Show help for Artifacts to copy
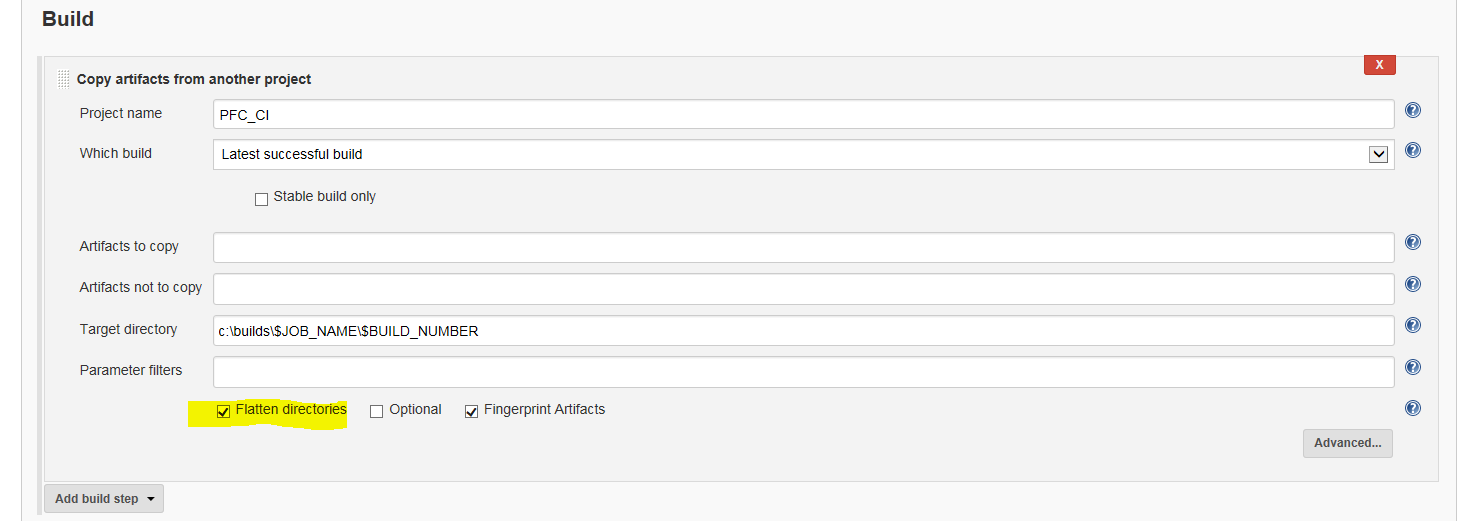The height and width of the screenshot is (521, 1475). 1413,243
